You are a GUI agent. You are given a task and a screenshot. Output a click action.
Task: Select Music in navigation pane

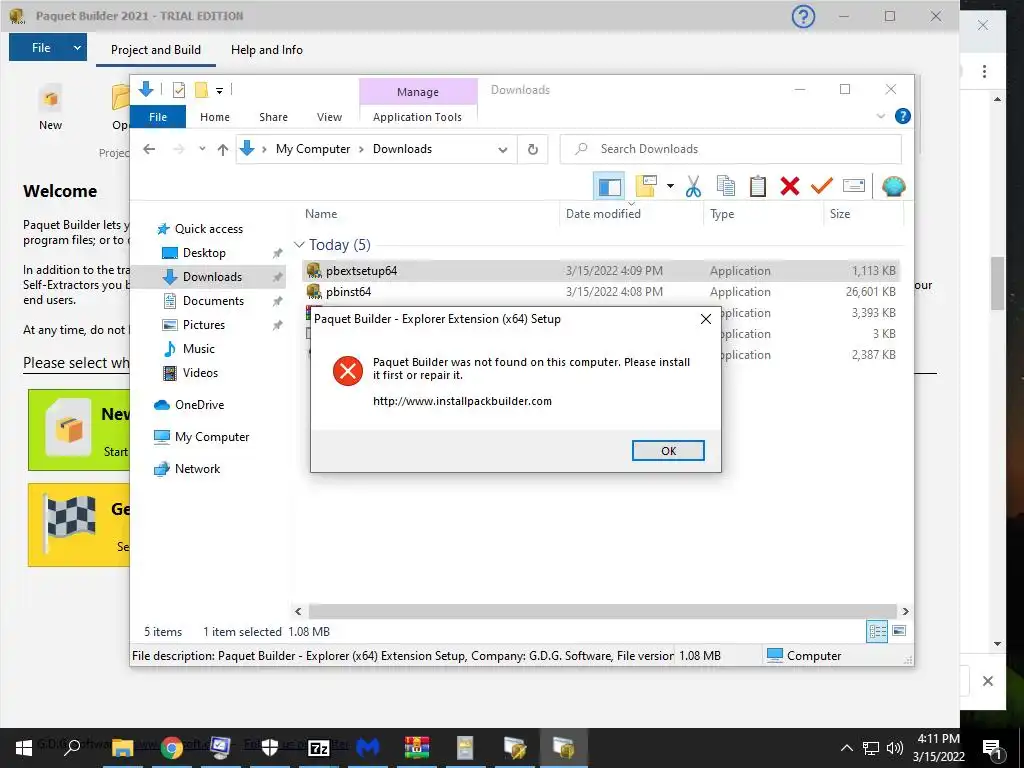199,349
